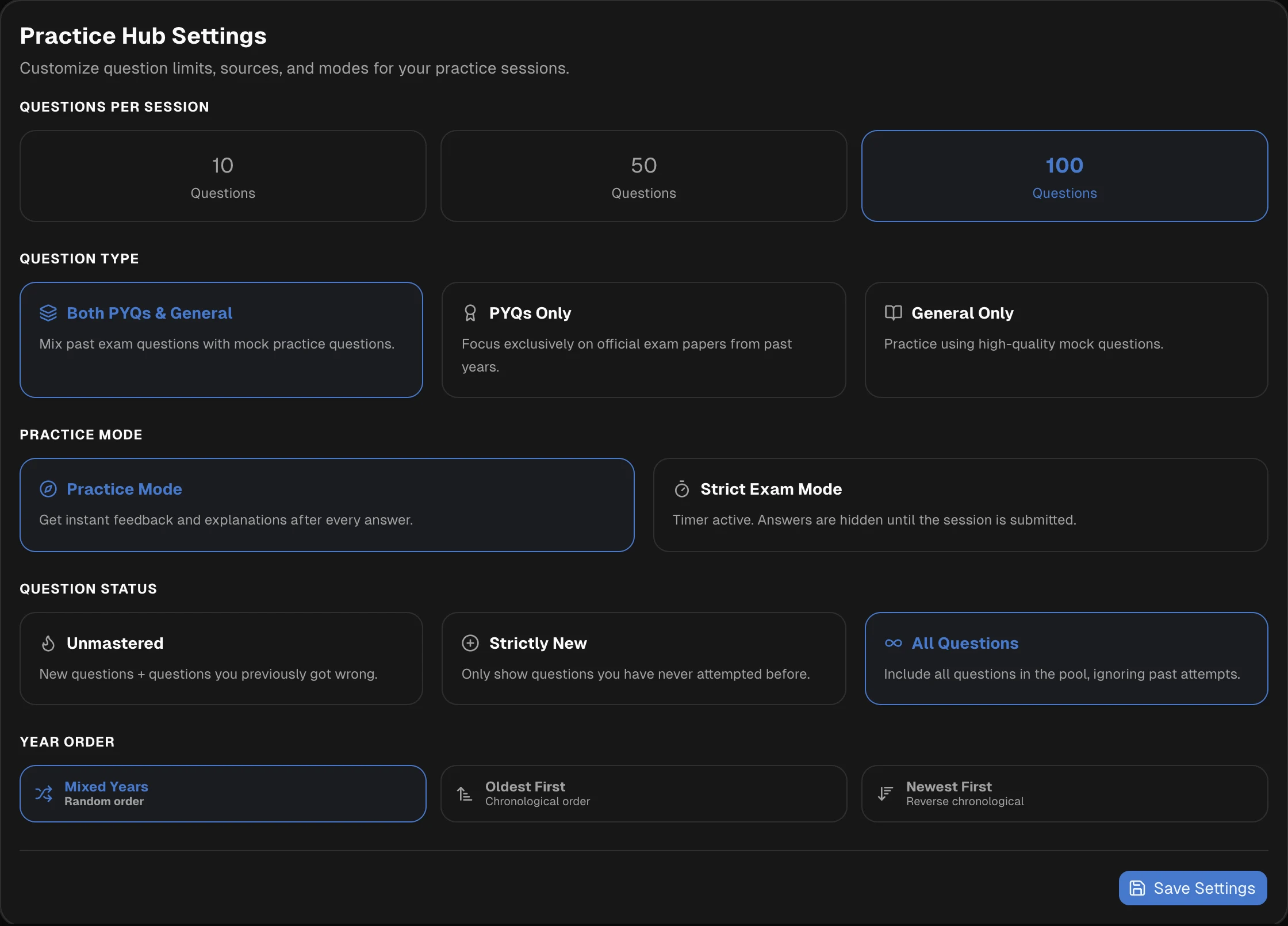Click the text 'Include all questions in the pool, ignoring past attempts.'
1288x926 pixels.
pyautogui.click(x=1062, y=674)
